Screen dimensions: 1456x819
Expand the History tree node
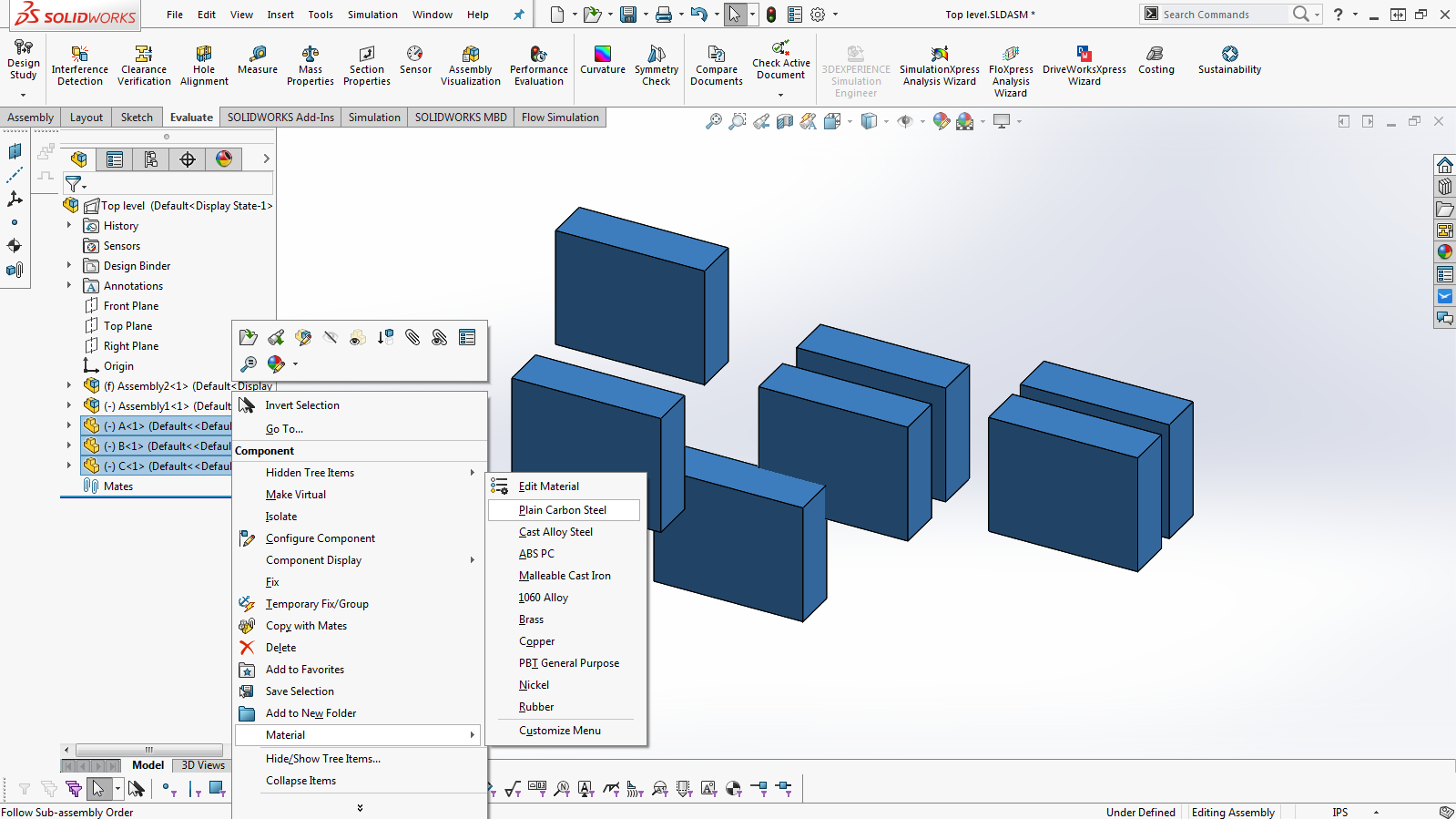[68, 225]
